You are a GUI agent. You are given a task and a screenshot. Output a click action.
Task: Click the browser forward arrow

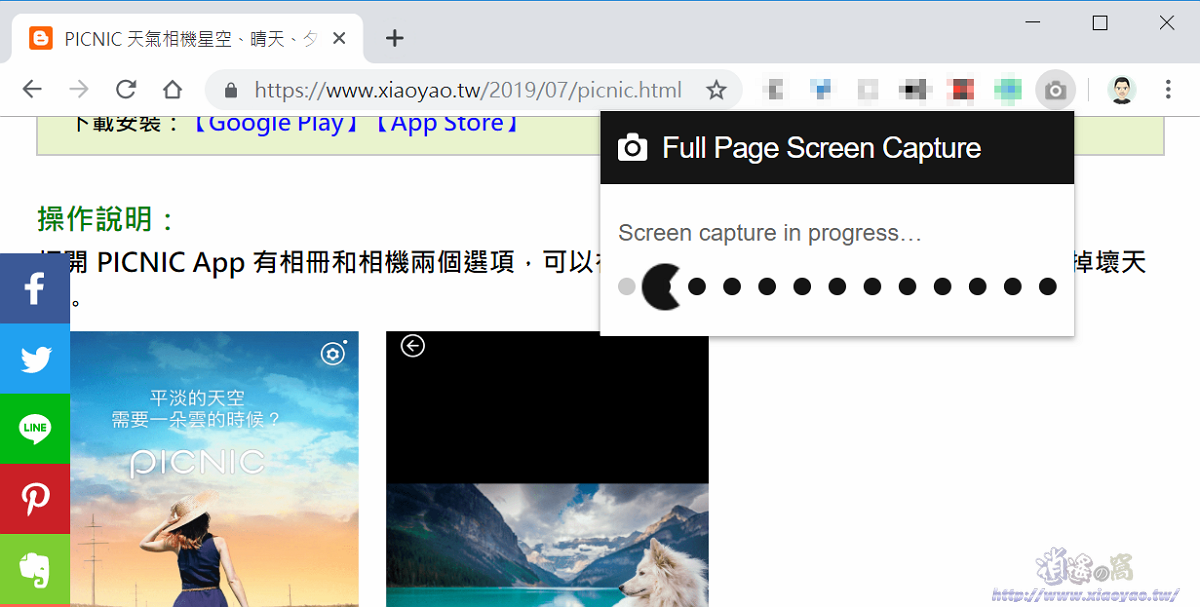coord(79,90)
